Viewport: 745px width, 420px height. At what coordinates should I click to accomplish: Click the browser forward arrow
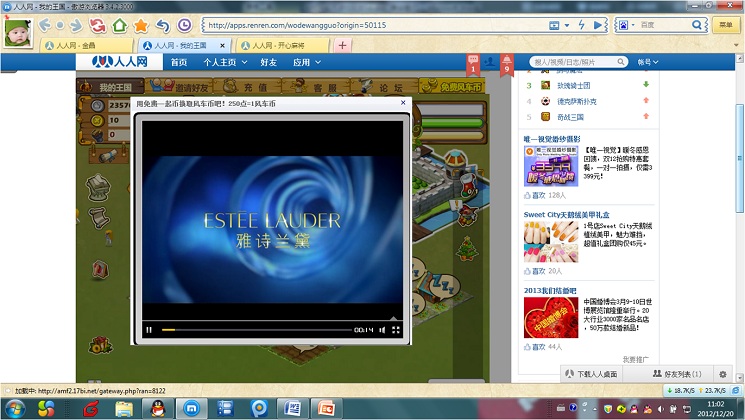76,25
